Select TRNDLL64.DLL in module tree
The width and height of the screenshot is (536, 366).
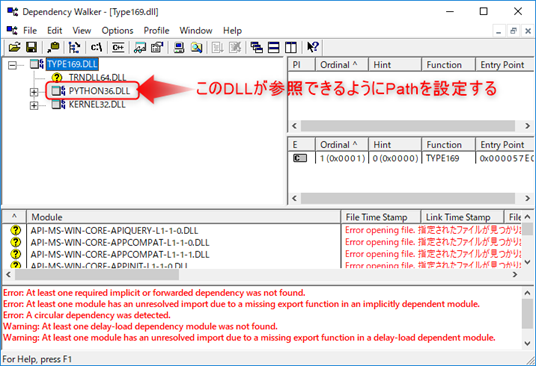pos(97,78)
